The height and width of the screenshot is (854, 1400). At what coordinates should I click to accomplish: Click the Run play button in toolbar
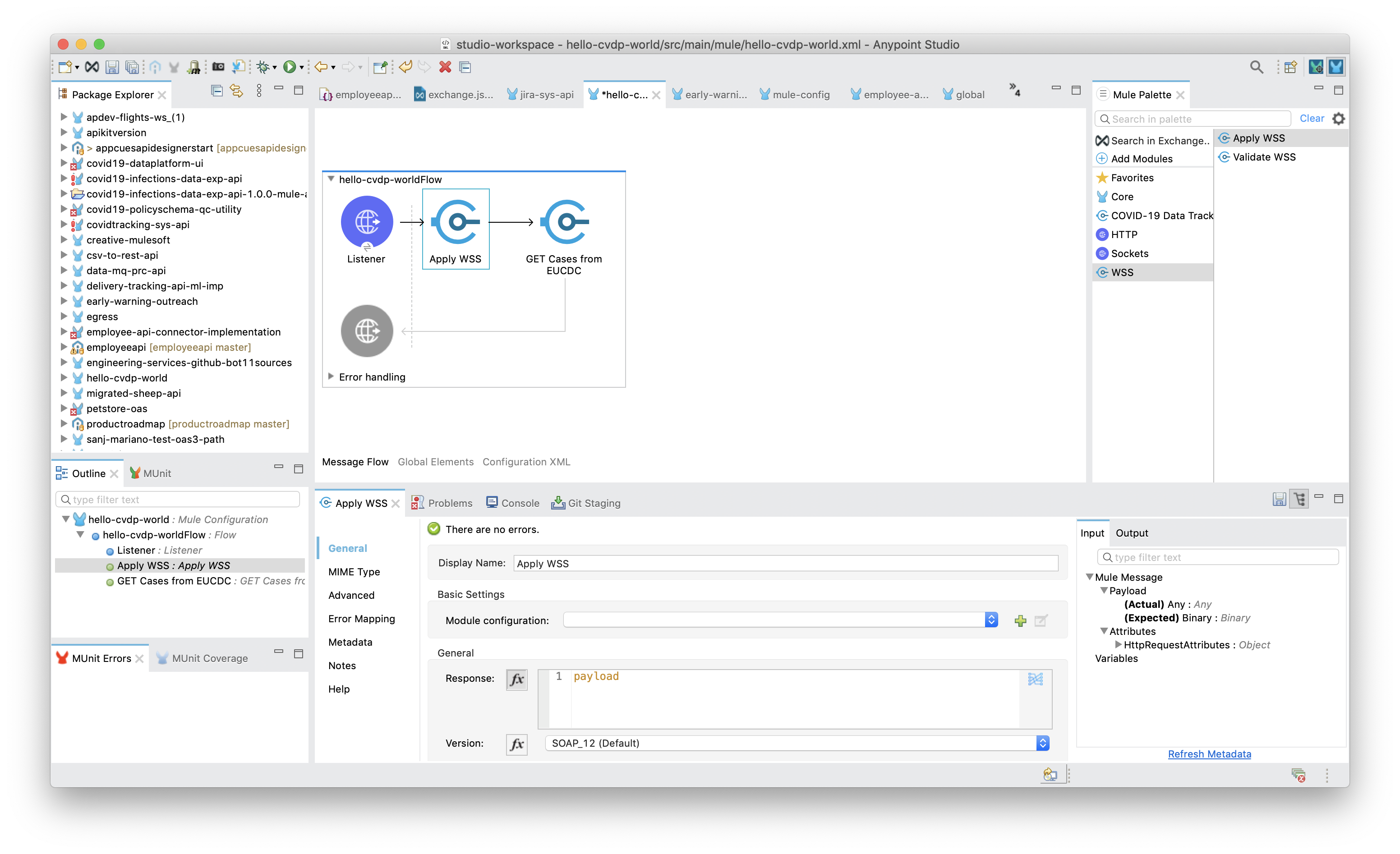click(289, 67)
